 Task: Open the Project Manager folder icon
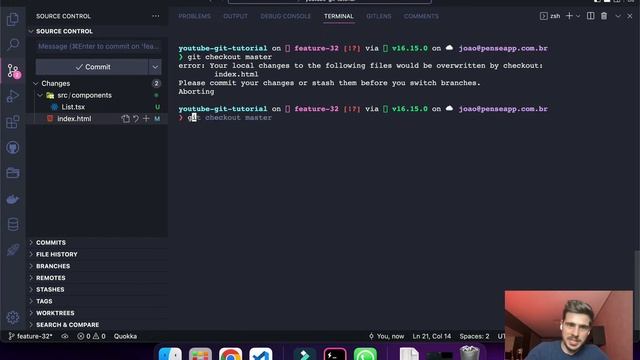coord(13,173)
